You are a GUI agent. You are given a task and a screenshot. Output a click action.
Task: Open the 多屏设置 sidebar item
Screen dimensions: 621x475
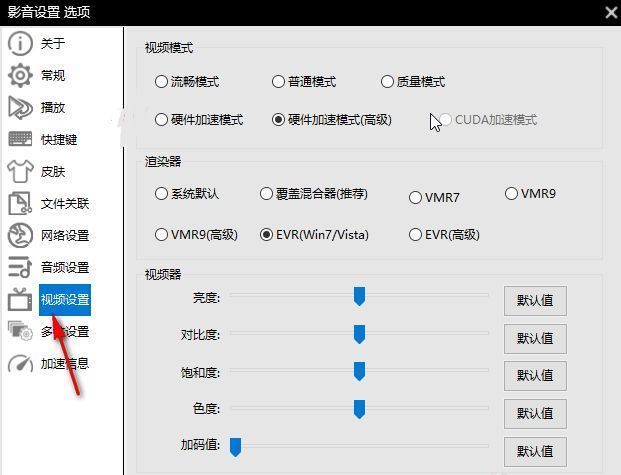65,332
